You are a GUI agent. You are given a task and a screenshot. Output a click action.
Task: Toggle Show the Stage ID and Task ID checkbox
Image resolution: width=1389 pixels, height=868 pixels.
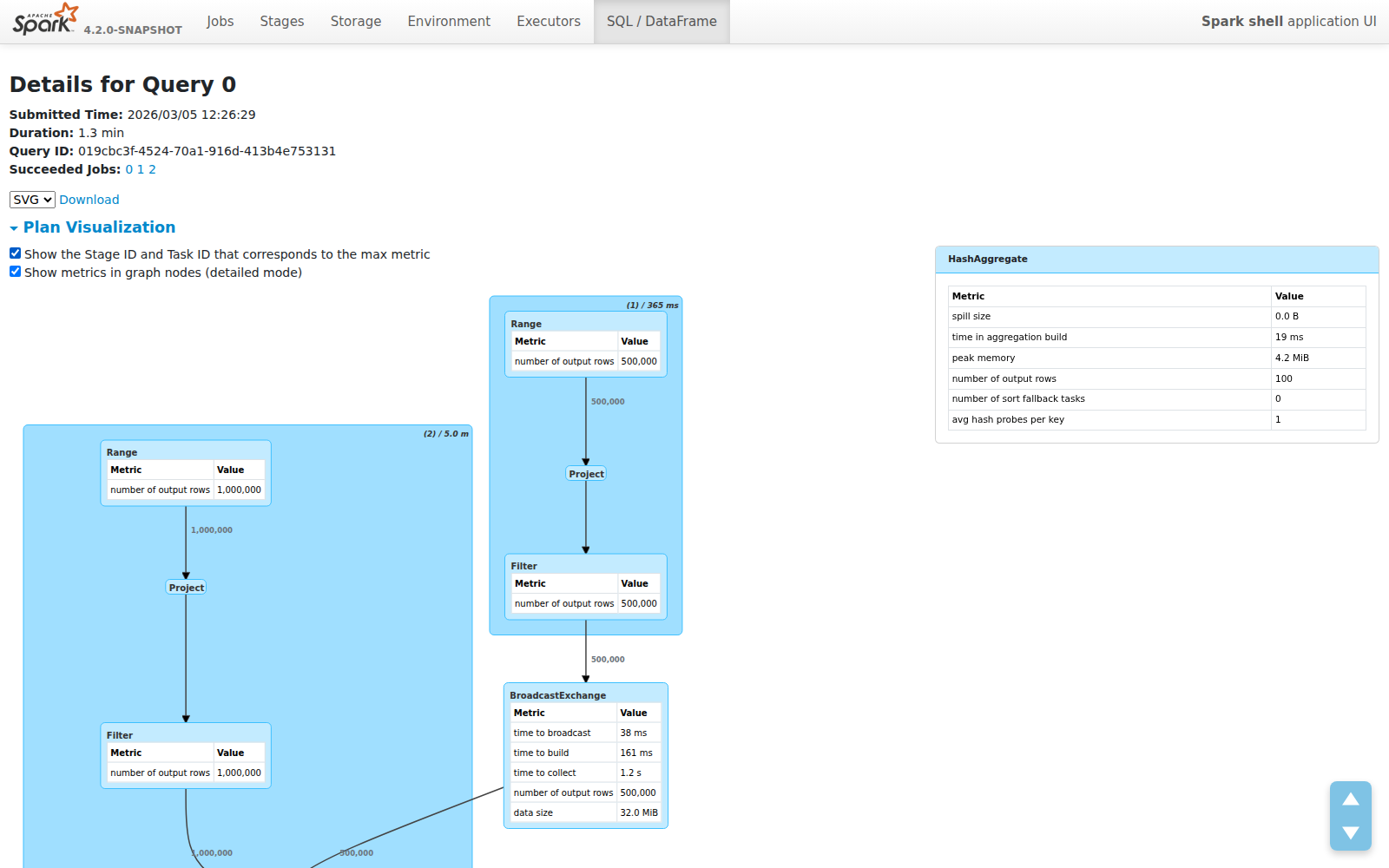coord(15,253)
